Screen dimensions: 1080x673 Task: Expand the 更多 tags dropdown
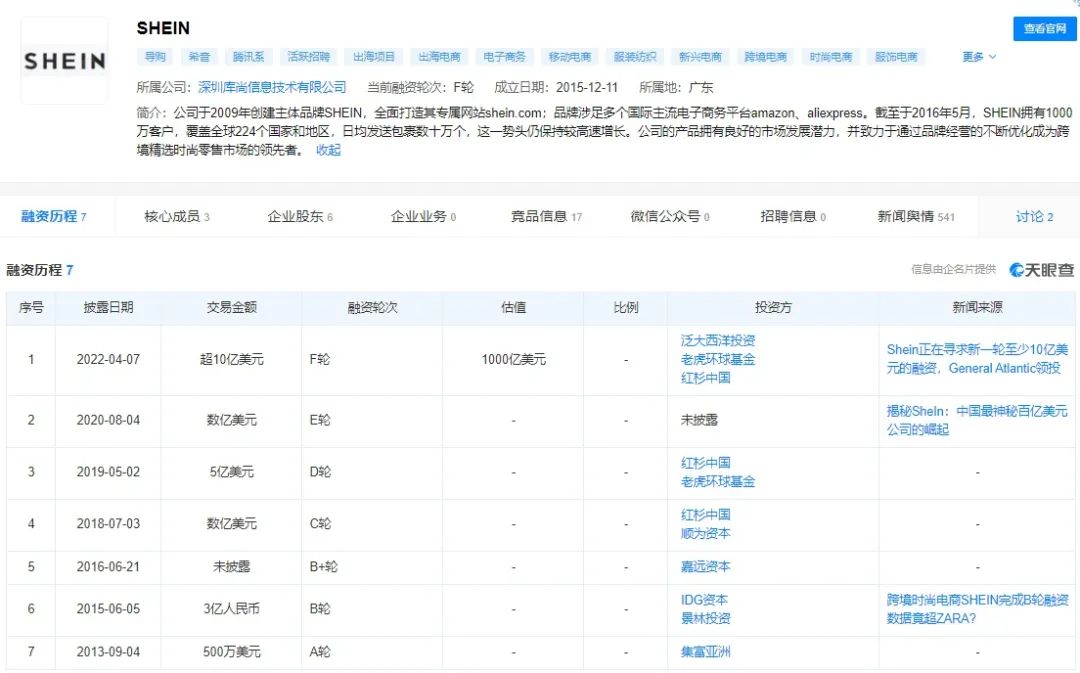(x=979, y=56)
